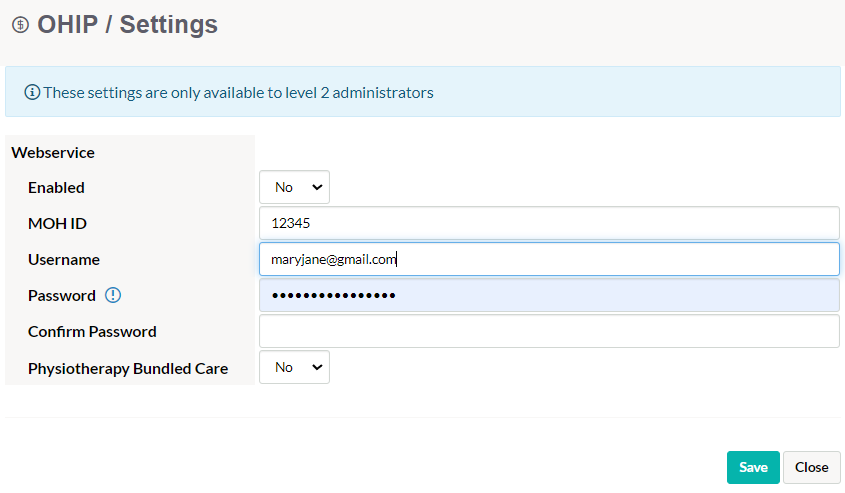
Task: Close the settings dialog
Action: (x=811, y=467)
